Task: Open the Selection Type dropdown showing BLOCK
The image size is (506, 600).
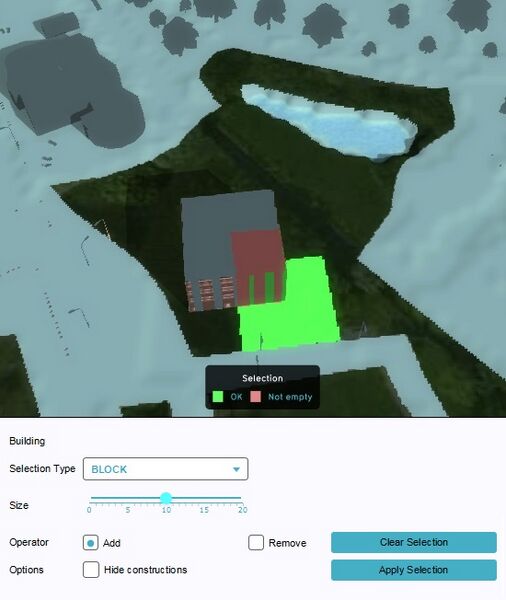Action: [165, 469]
